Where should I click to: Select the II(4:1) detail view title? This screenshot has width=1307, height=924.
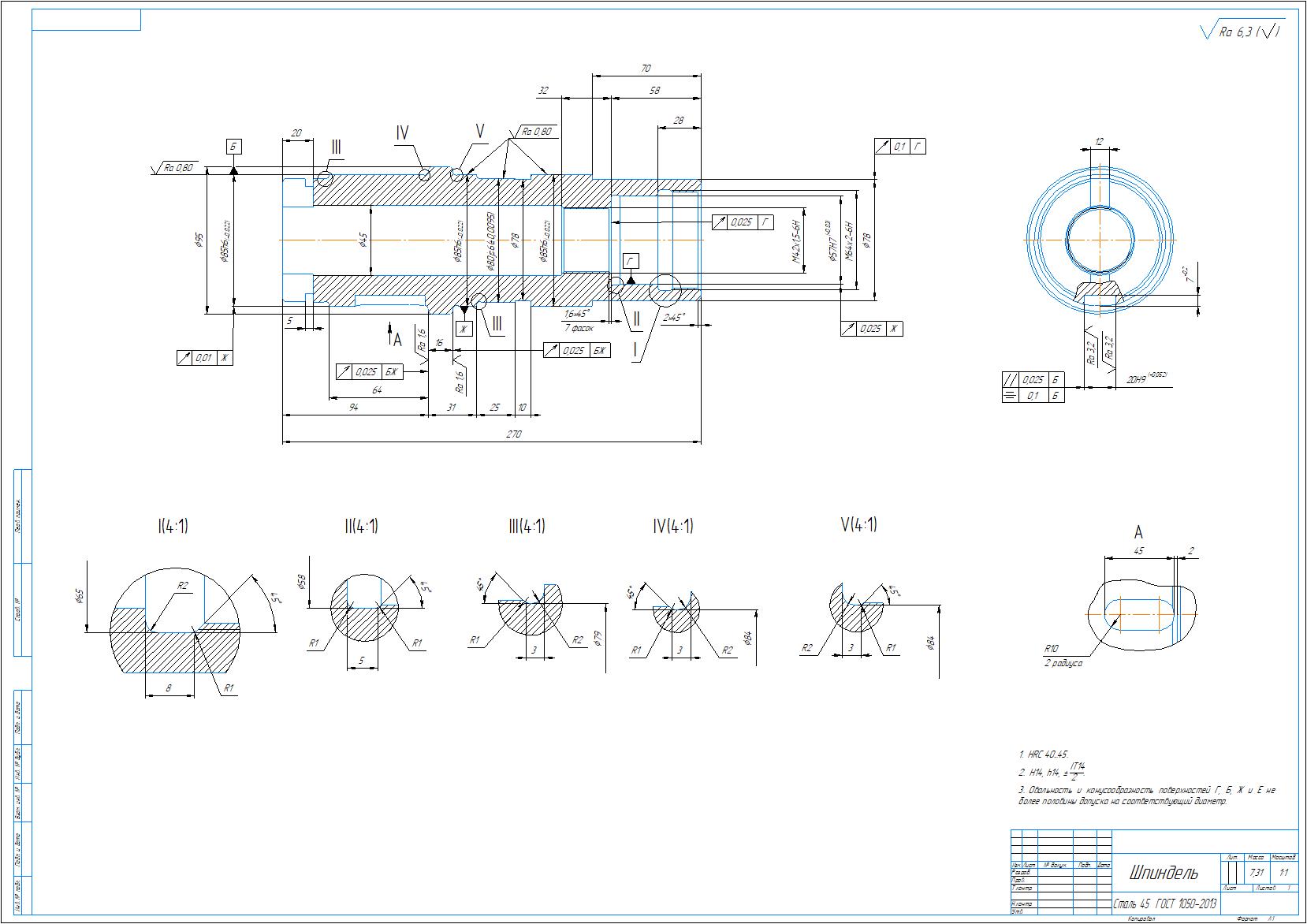(361, 526)
